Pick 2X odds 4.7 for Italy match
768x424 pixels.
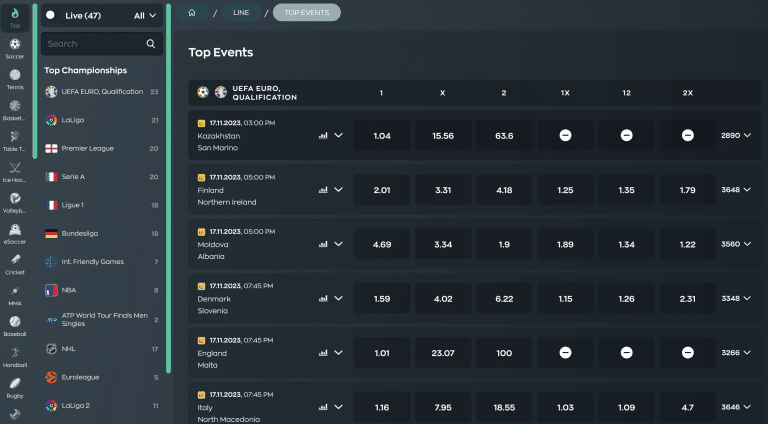[x=688, y=407]
